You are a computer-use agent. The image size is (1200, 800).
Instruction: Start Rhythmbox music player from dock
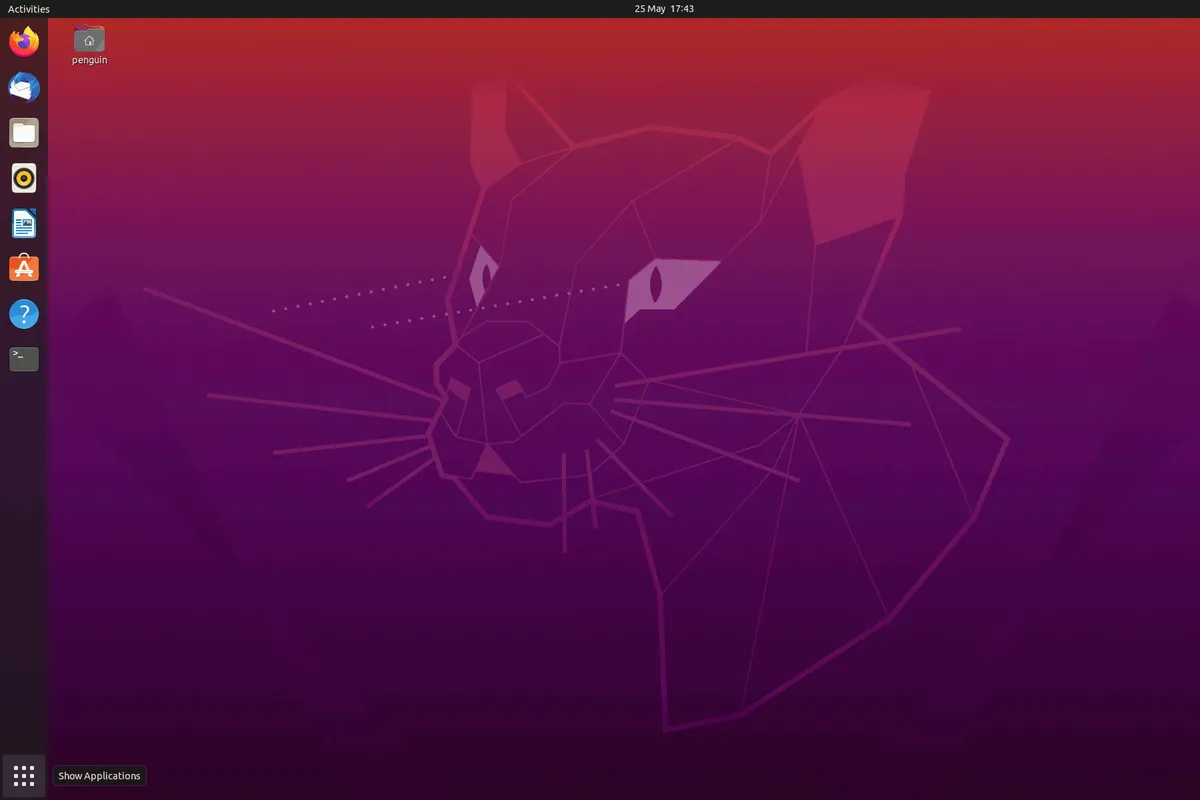(24, 179)
